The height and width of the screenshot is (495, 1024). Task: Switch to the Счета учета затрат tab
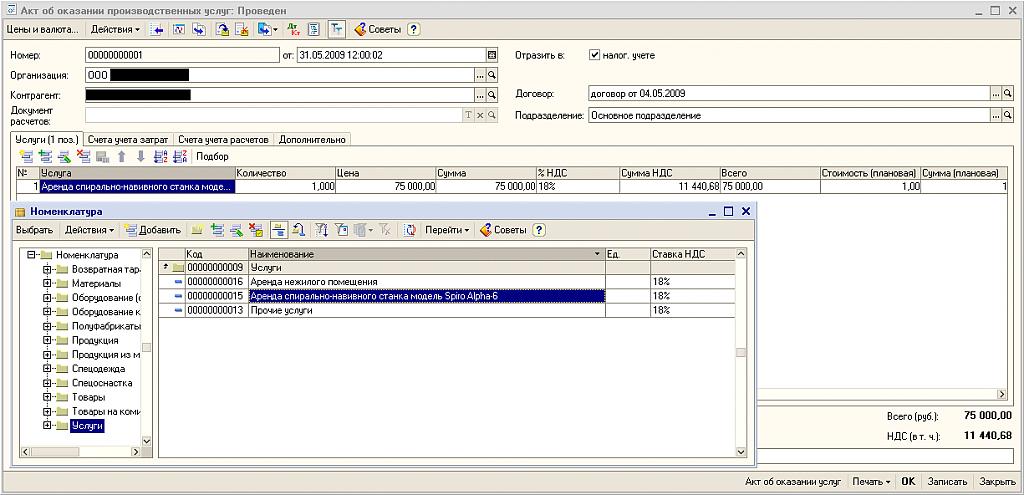[128, 140]
